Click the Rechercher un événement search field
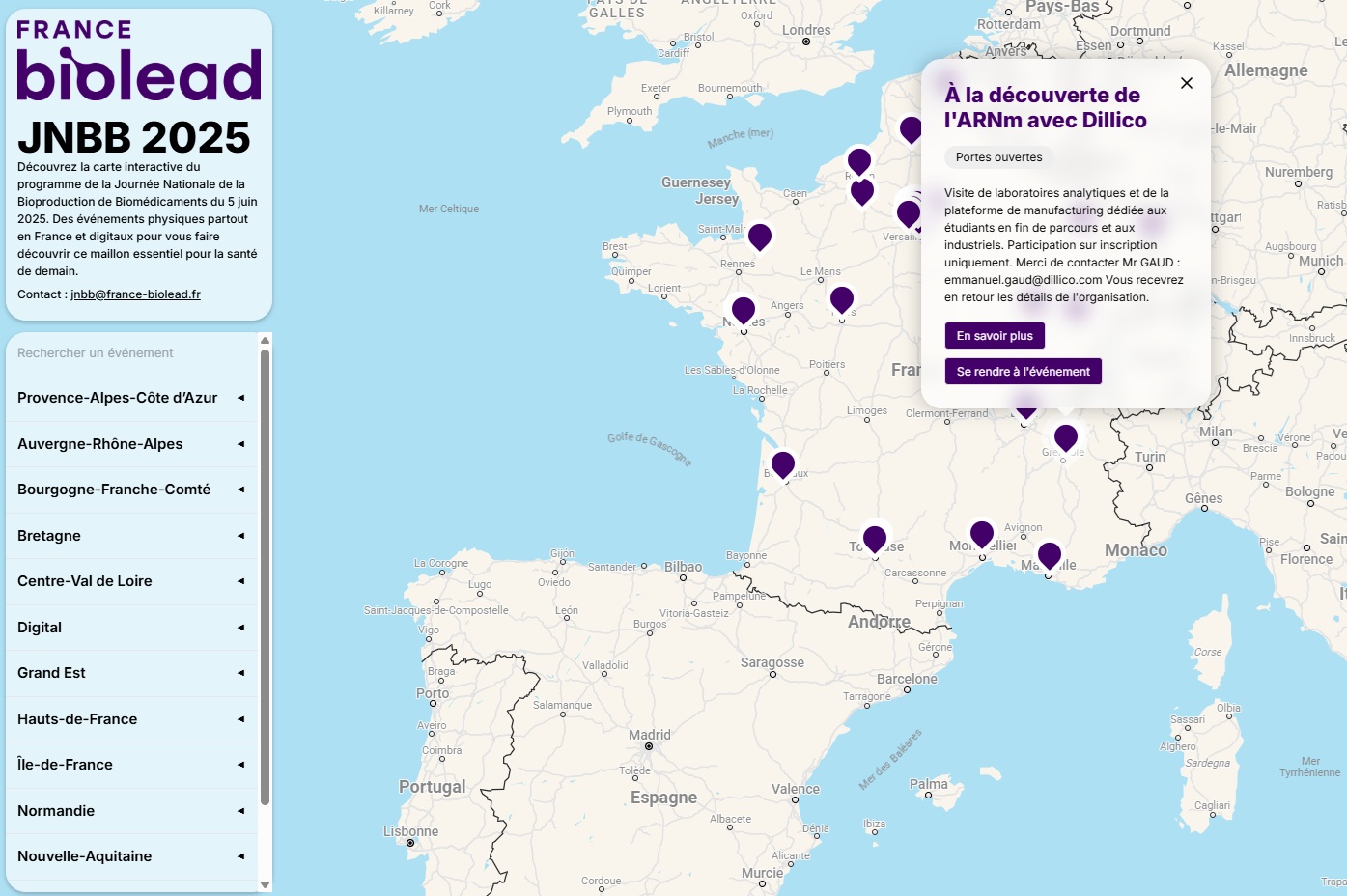The width and height of the screenshot is (1347, 896). [x=132, y=353]
